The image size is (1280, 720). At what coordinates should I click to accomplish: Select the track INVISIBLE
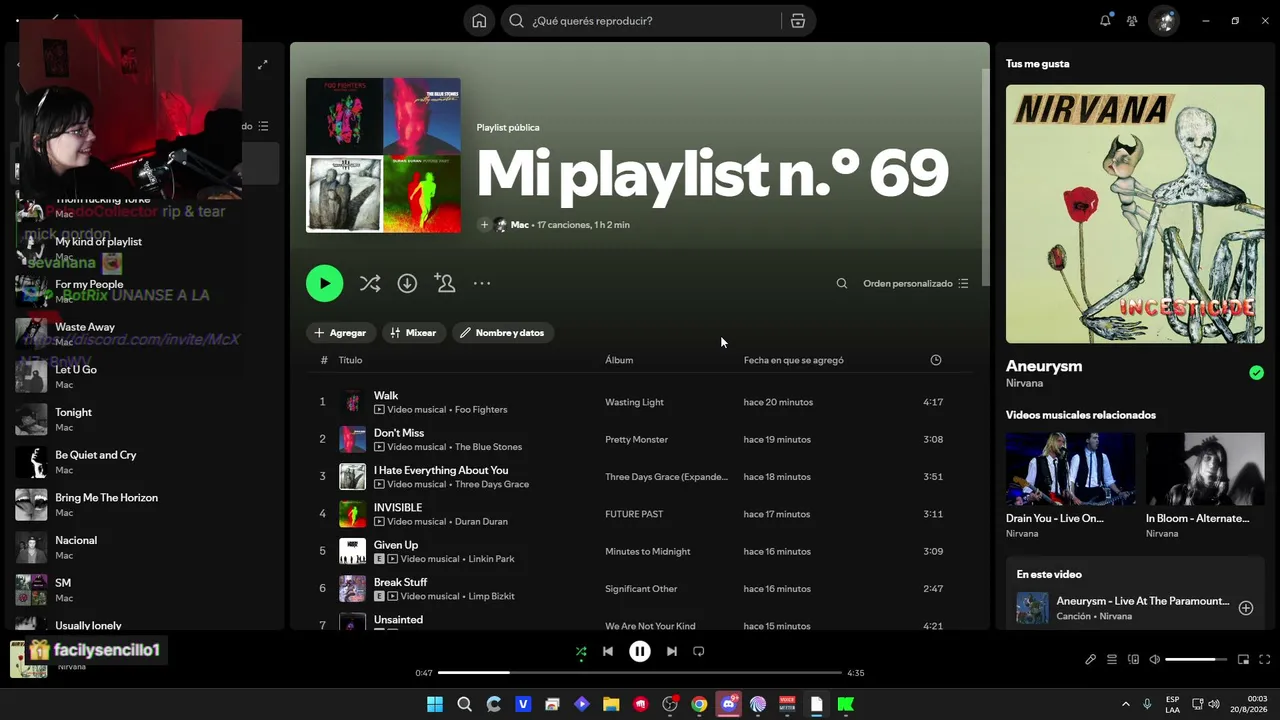coord(640,514)
